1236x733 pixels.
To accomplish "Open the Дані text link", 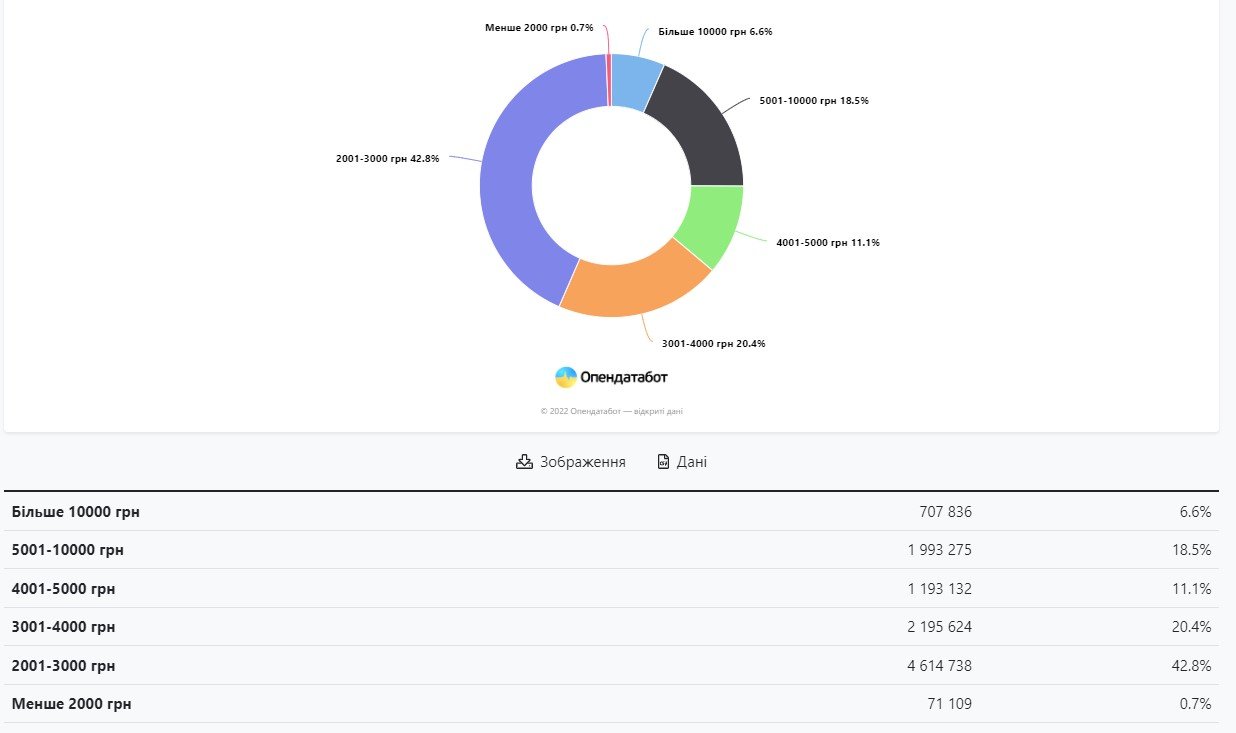I will pos(691,462).
